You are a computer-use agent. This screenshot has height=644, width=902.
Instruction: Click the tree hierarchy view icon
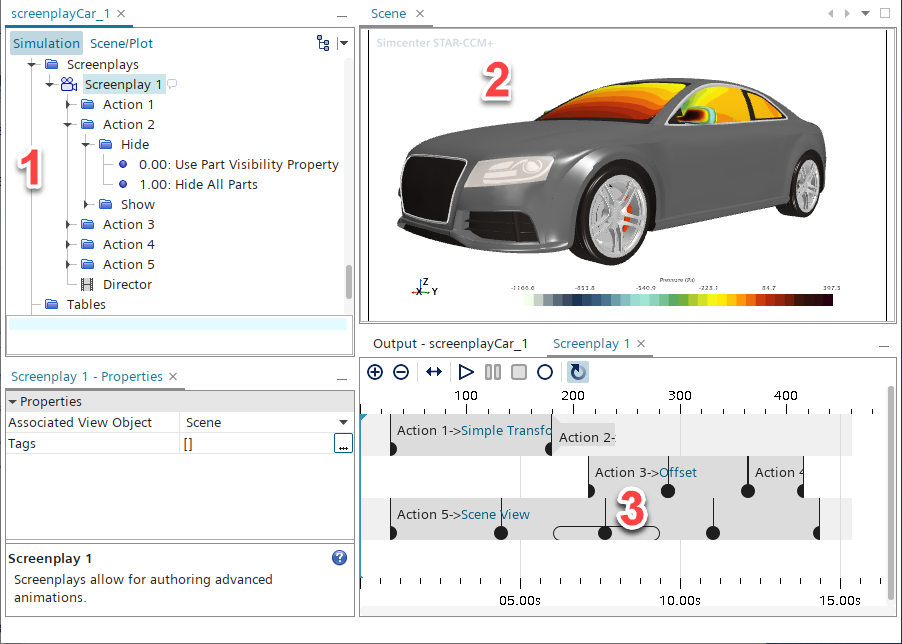[322, 43]
